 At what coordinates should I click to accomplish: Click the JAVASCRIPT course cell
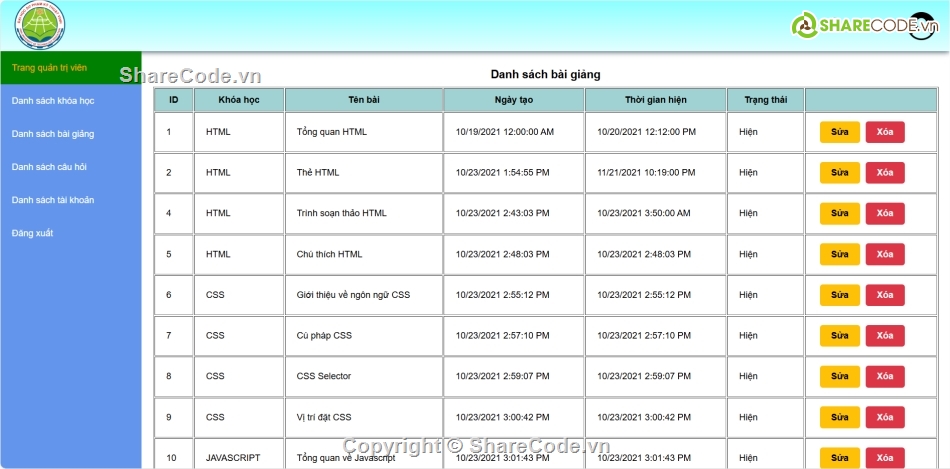239,453
